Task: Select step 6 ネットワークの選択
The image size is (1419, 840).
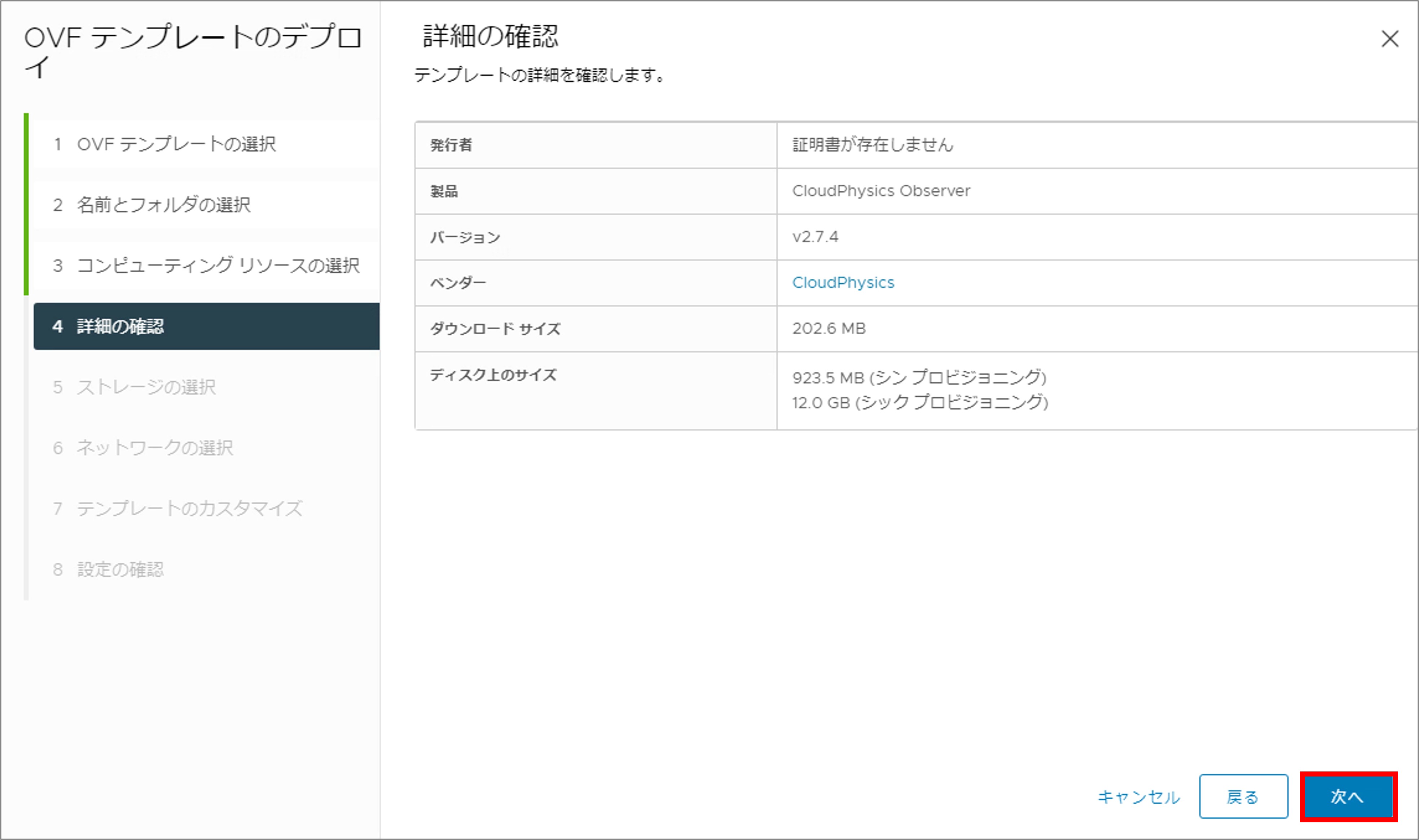Action: (x=154, y=448)
